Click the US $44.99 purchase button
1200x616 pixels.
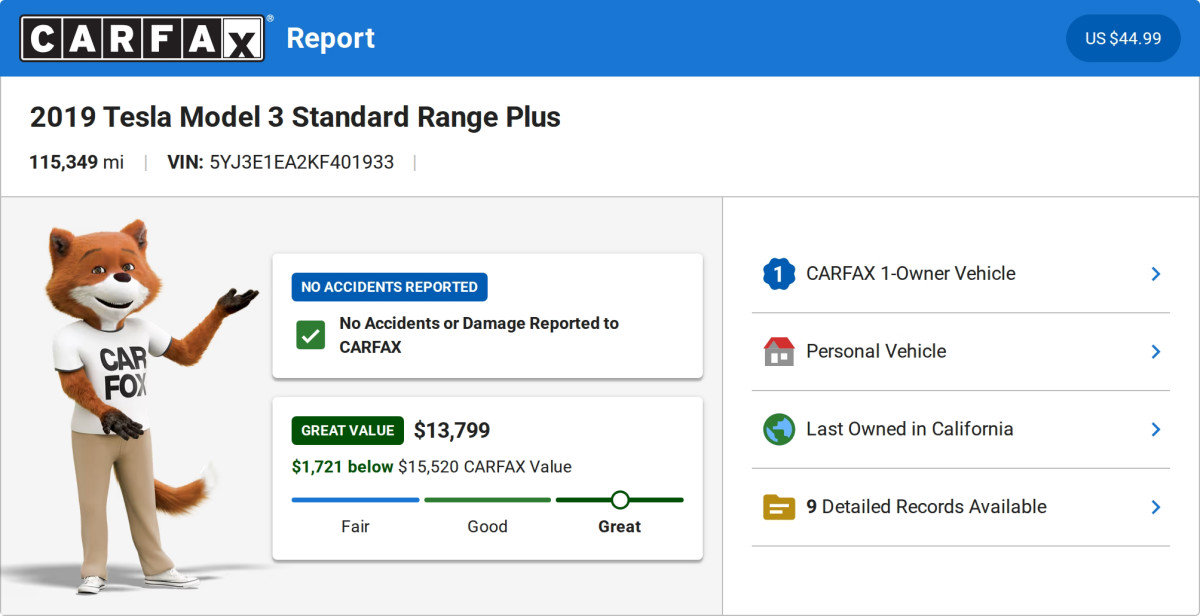1123,38
